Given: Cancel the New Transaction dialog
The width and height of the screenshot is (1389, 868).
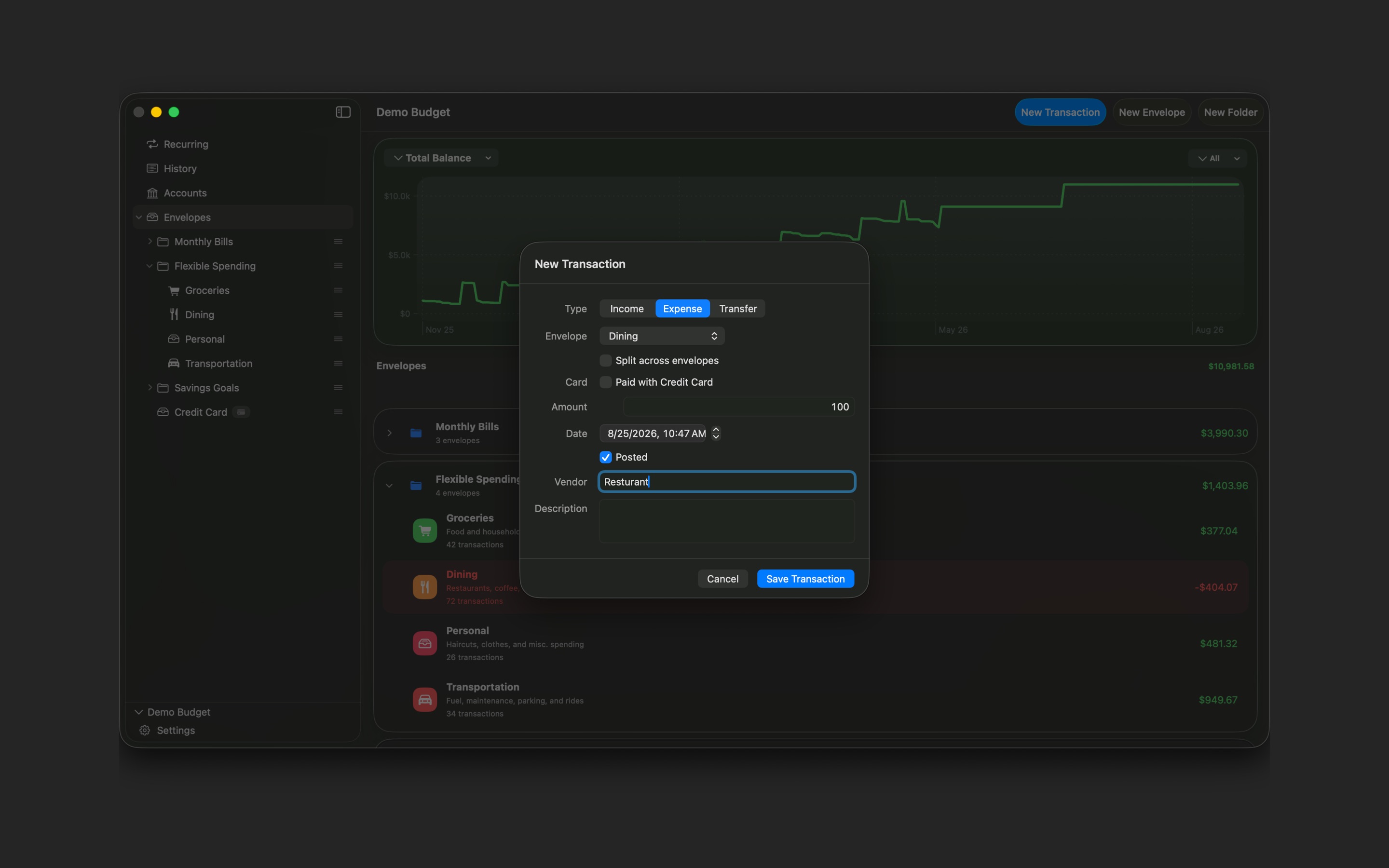Looking at the screenshot, I should (x=722, y=579).
